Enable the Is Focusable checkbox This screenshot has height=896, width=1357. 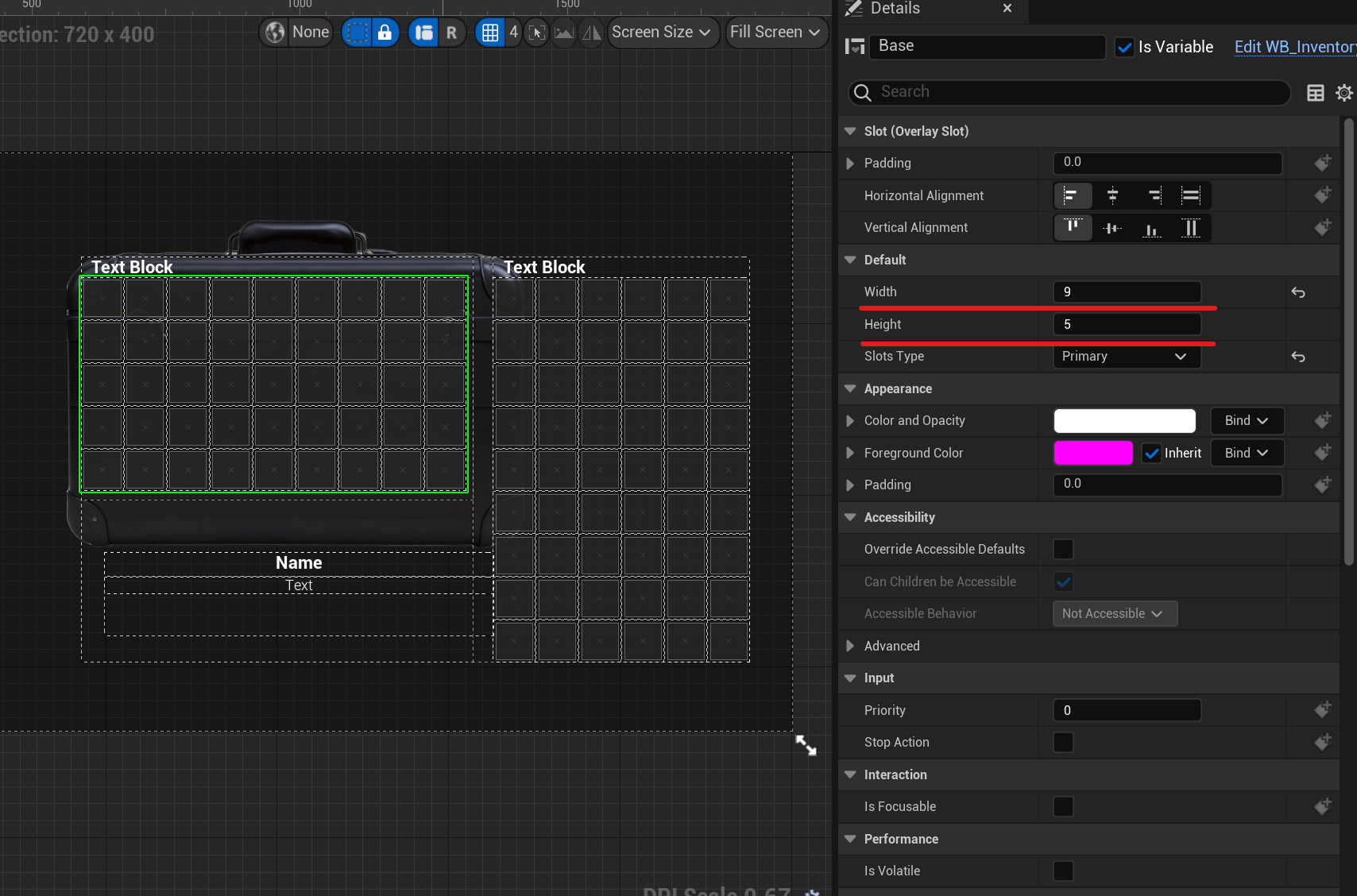[x=1063, y=807]
